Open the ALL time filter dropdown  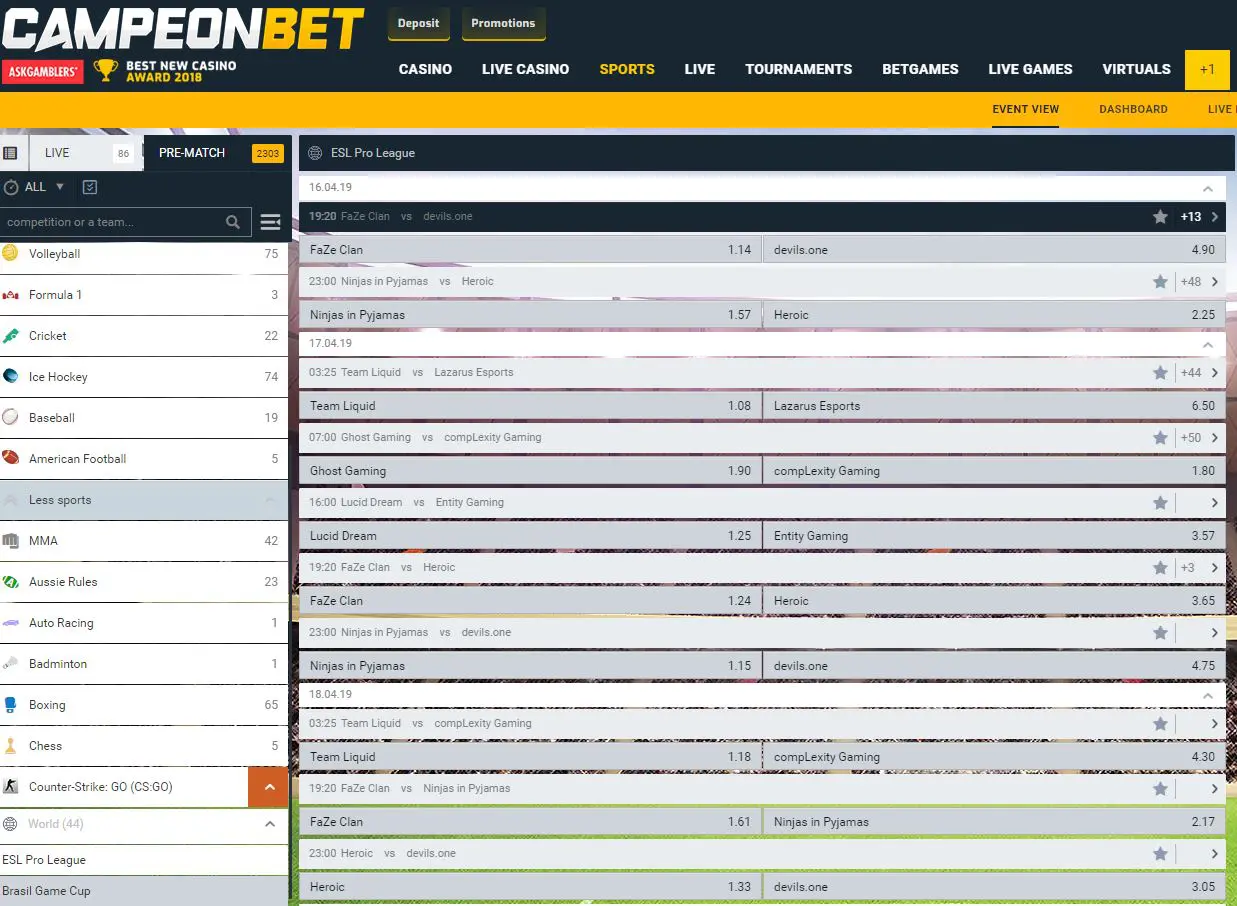[x=45, y=187]
